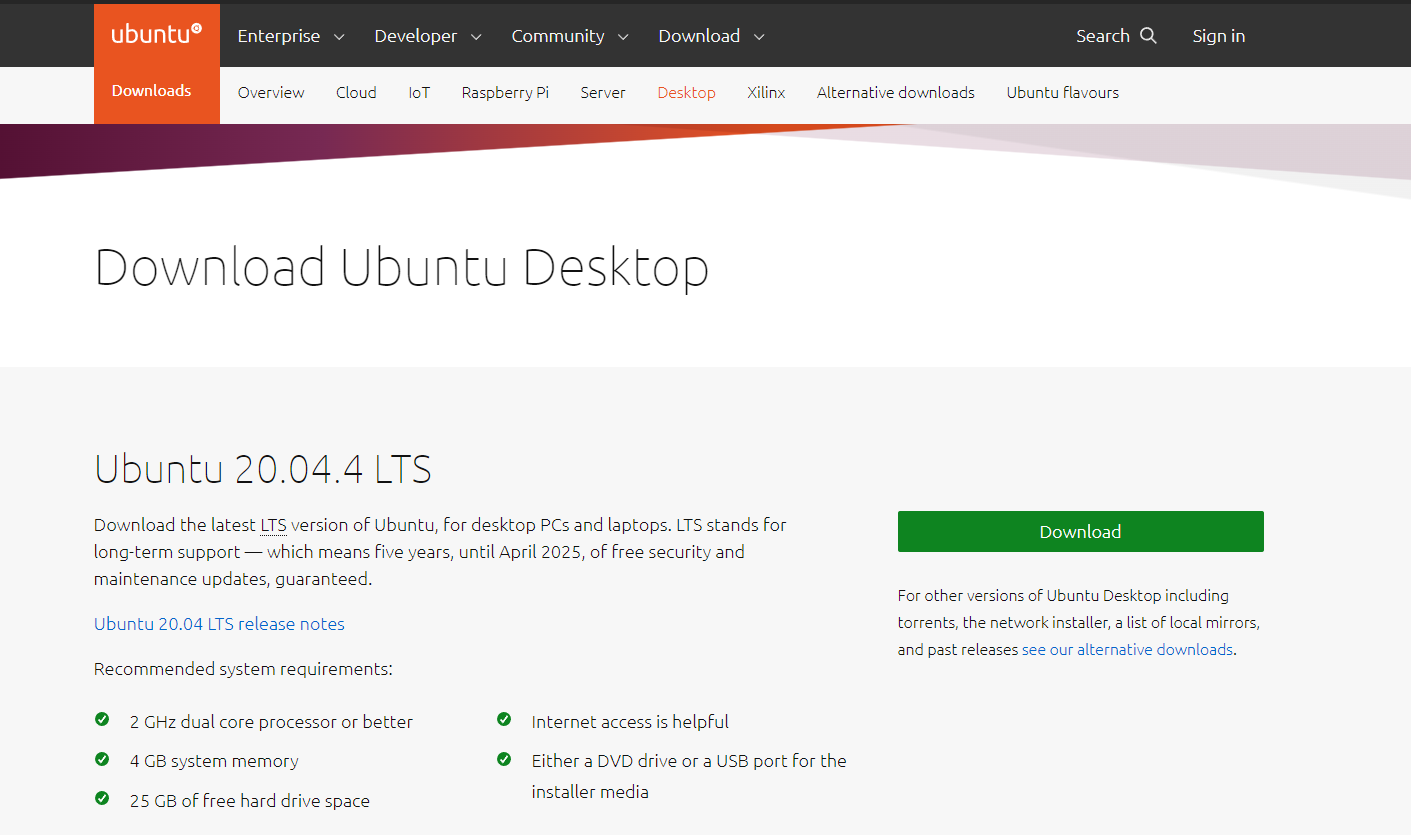Click the Ubuntu logo in header

pos(156,34)
